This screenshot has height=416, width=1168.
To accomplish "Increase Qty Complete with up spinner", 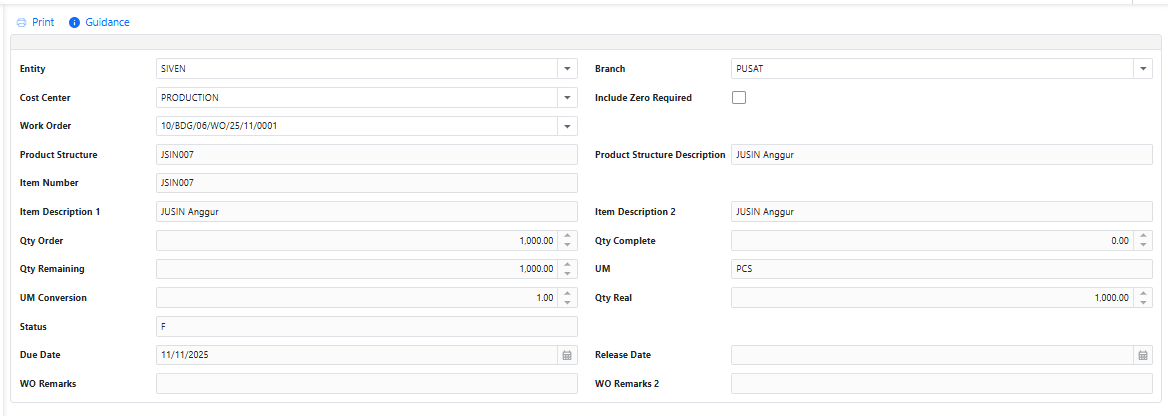I will (1143, 236).
